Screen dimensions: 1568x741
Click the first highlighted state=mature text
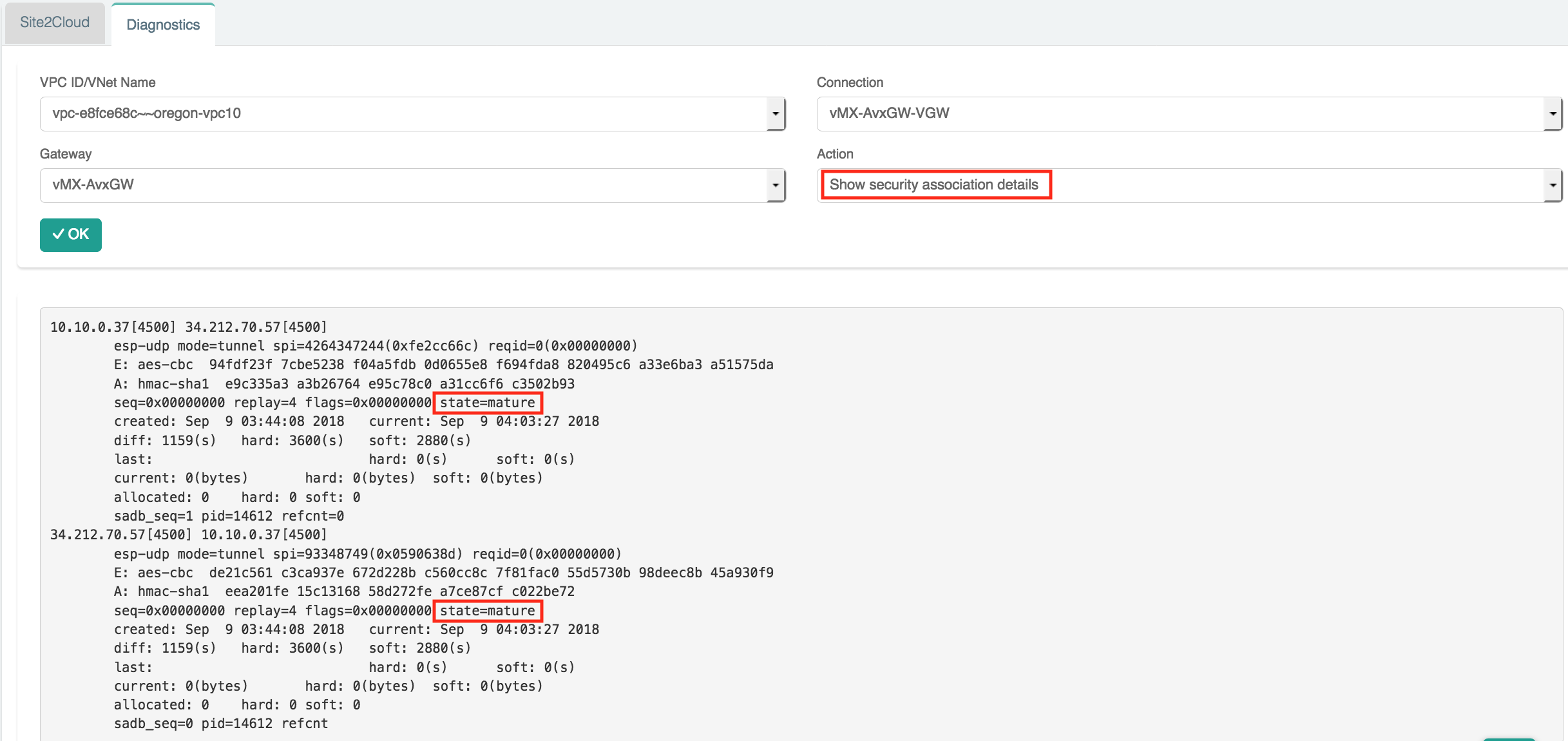coord(488,403)
